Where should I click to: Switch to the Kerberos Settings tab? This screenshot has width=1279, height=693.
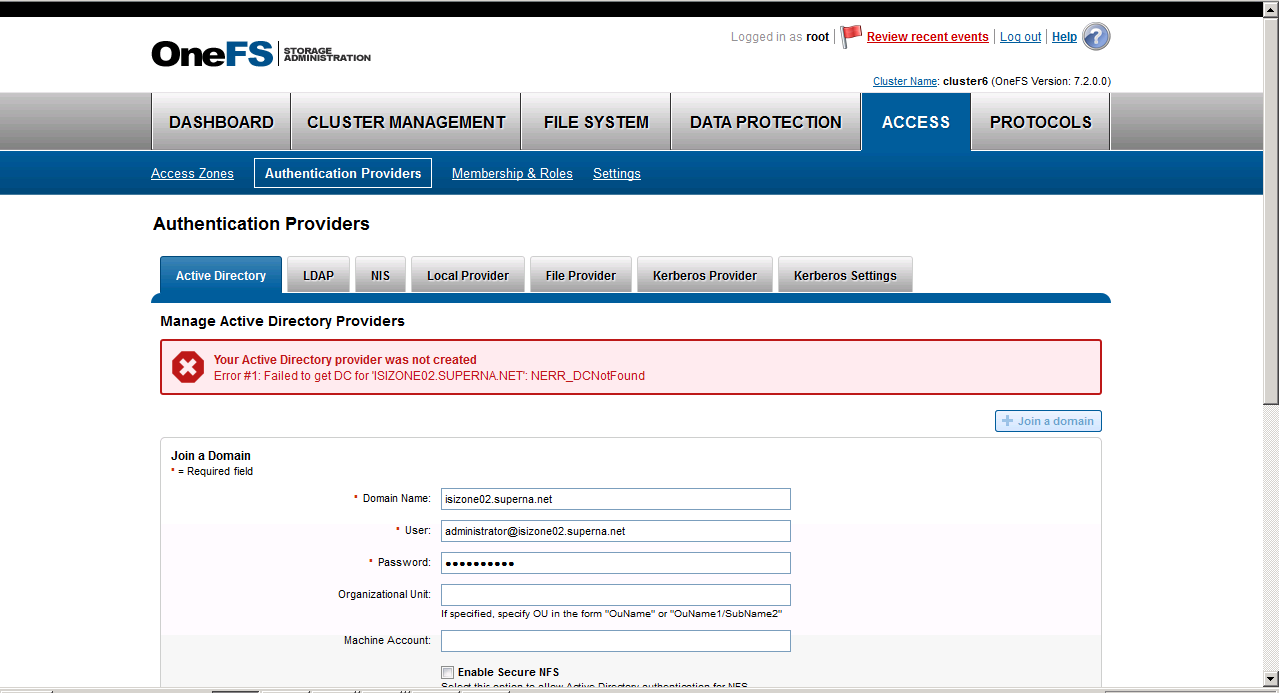click(x=845, y=275)
